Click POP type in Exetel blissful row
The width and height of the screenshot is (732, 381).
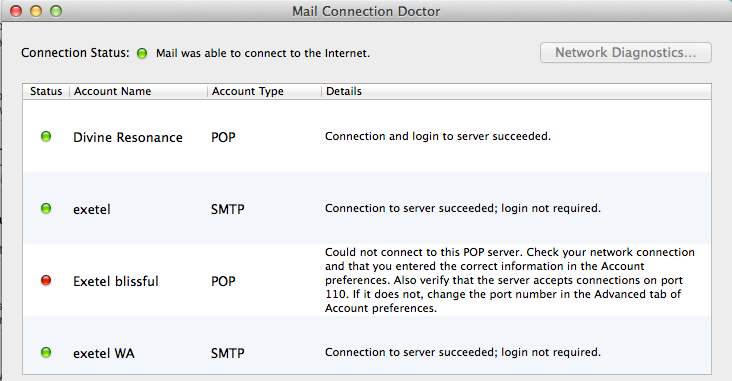(223, 281)
